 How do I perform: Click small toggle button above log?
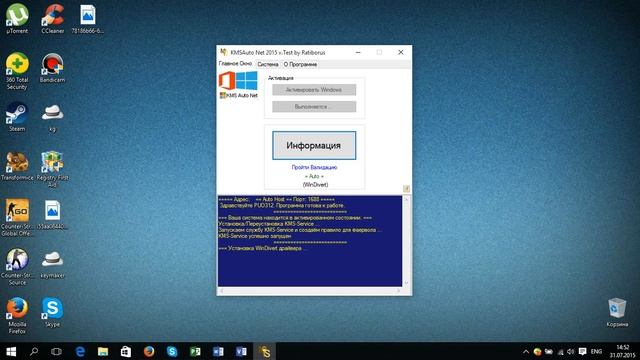click(406, 189)
